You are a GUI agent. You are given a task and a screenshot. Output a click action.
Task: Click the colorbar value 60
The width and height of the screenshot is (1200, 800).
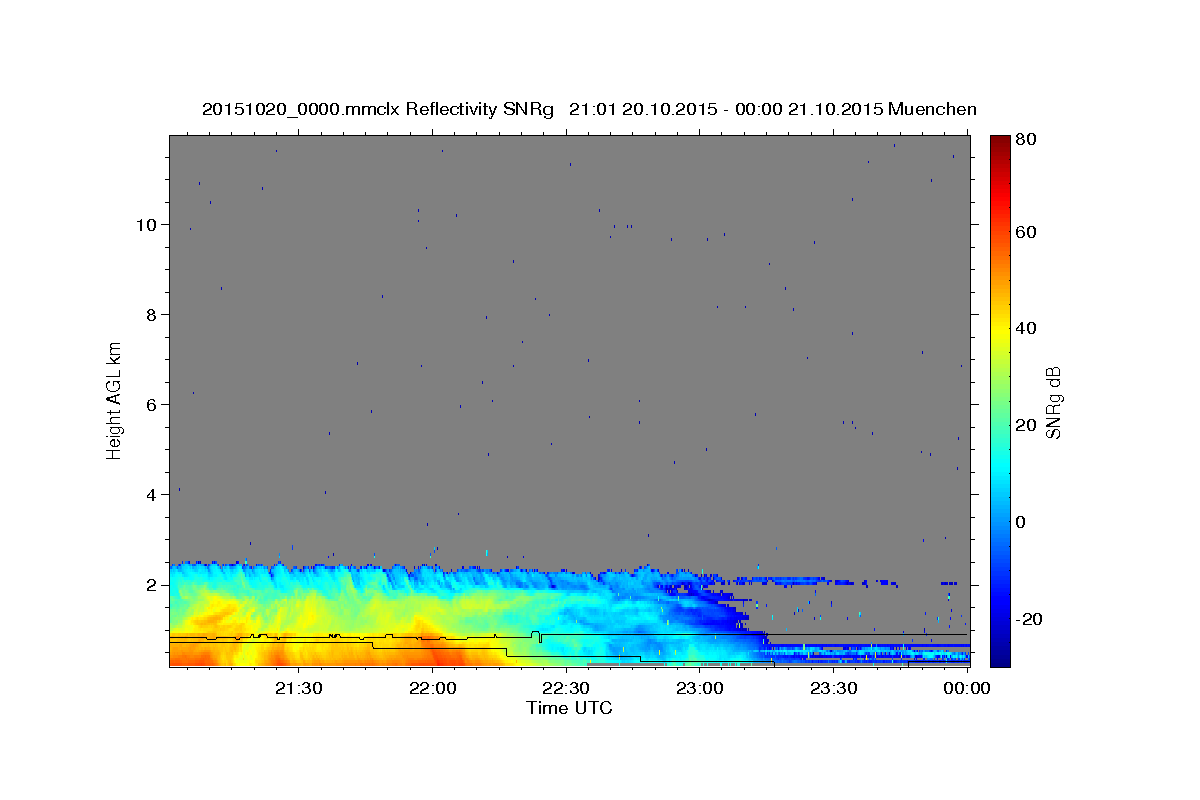pyautogui.click(x=1027, y=231)
